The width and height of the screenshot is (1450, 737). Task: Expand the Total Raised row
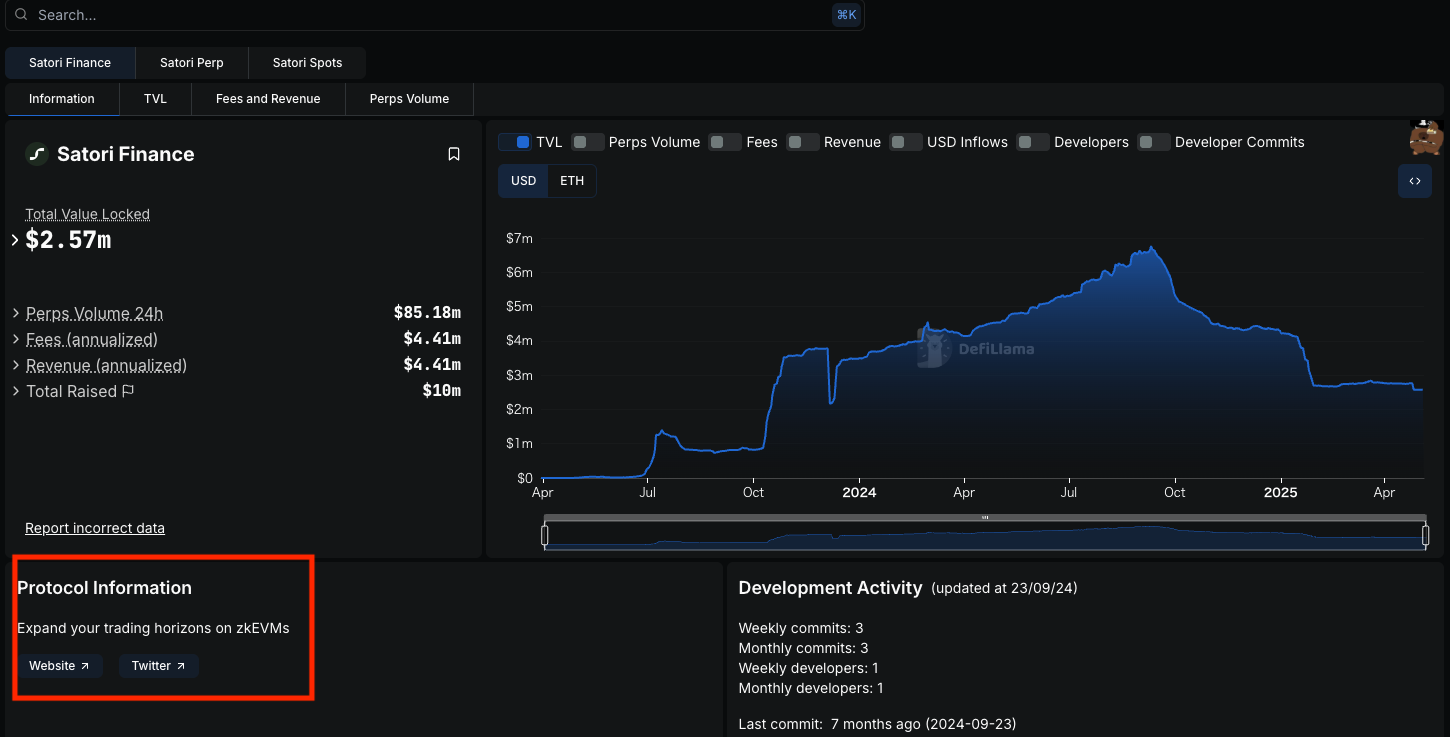(x=16, y=391)
